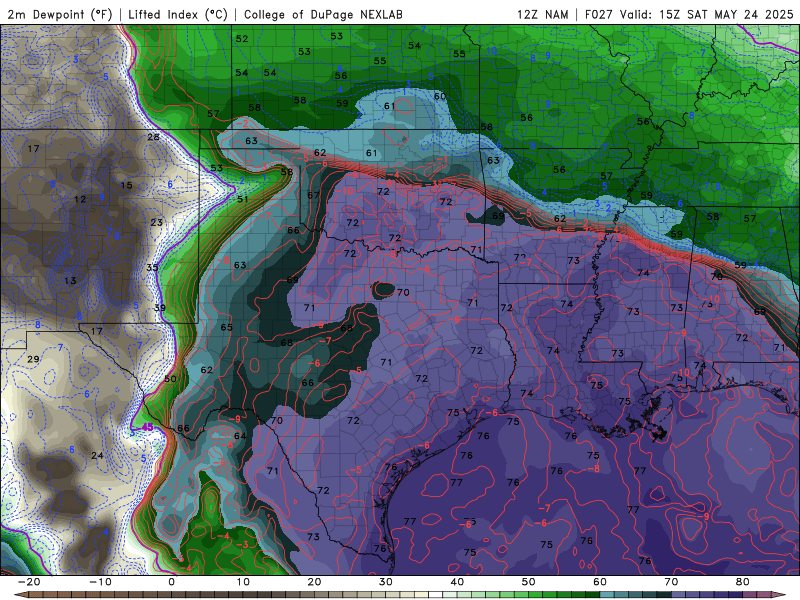Viewport: 800px width, 600px height.
Task: Click the "29" dewpoint value on map
Action: (x=33, y=359)
